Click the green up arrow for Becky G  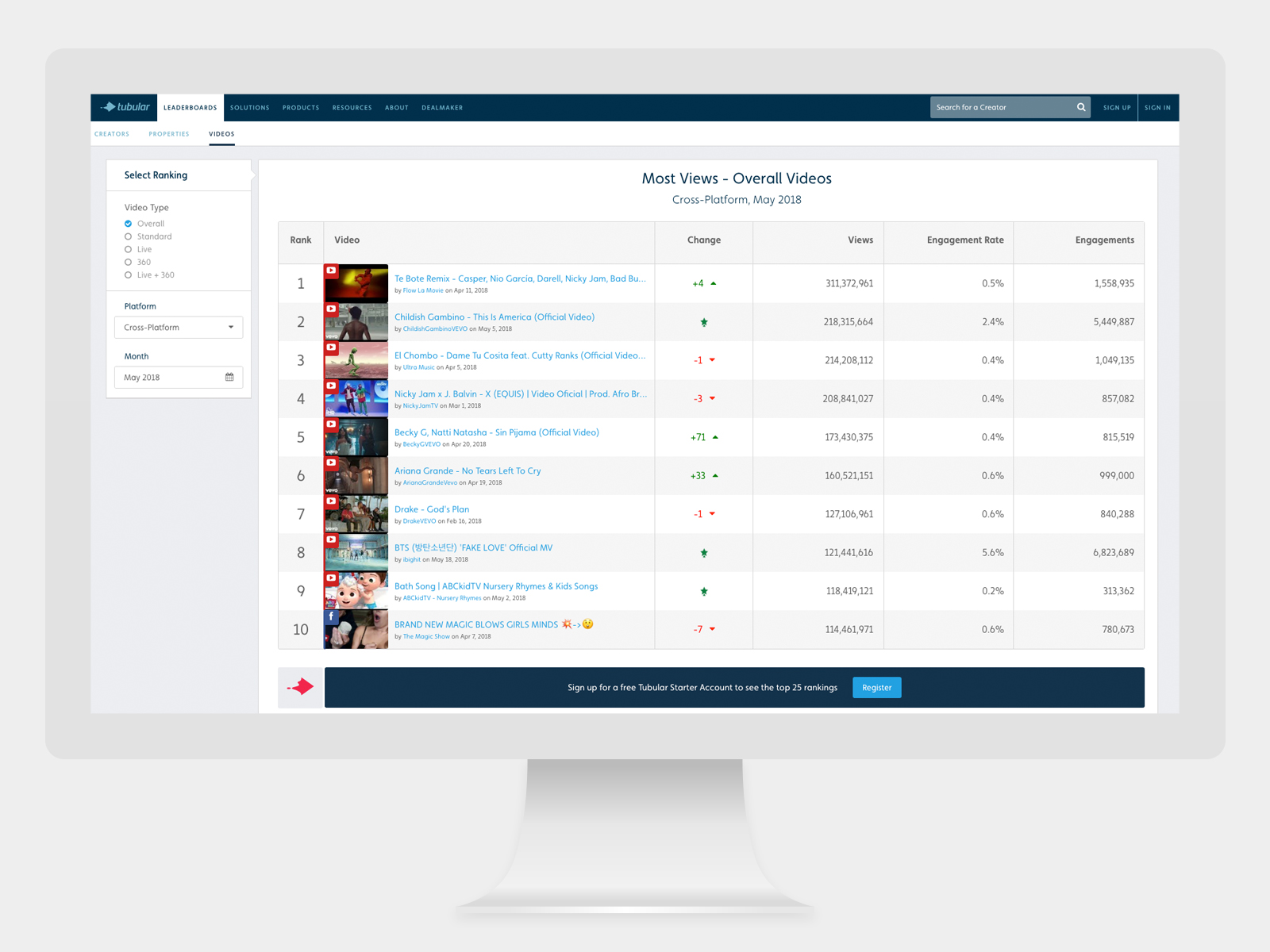(715, 437)
